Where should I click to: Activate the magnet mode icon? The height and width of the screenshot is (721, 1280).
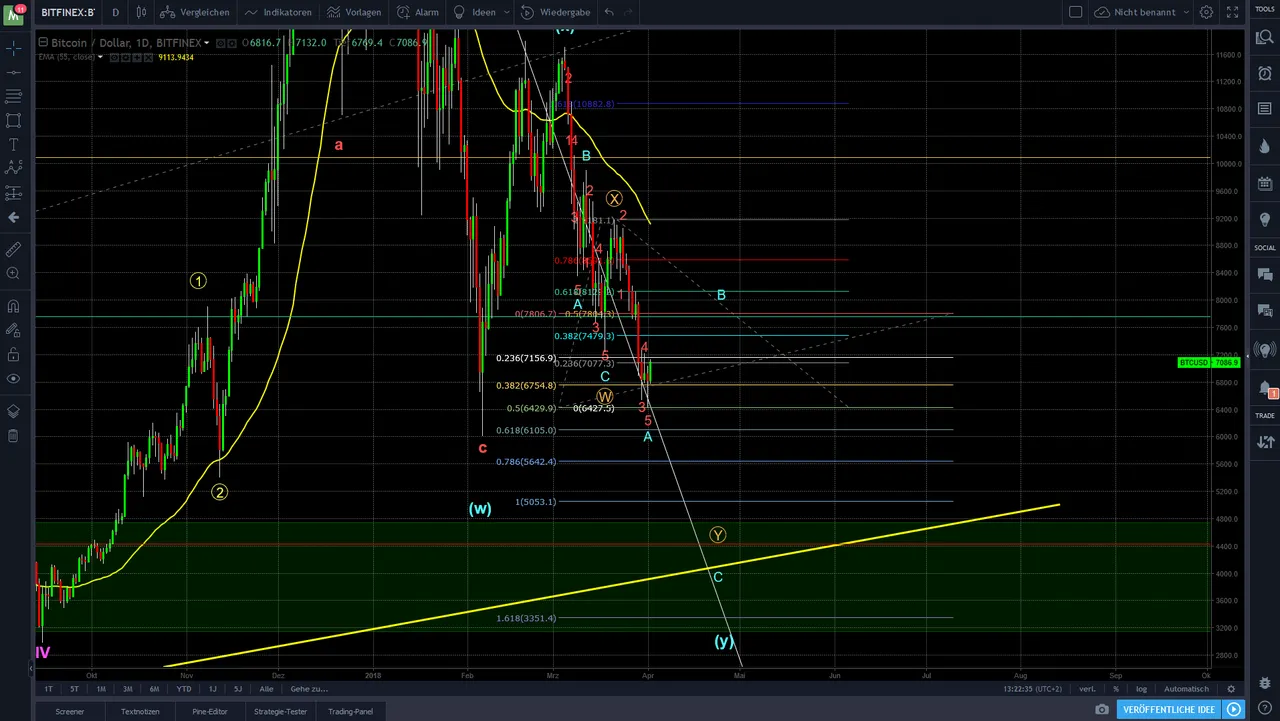pyautogui.click(x=14, y=306)
